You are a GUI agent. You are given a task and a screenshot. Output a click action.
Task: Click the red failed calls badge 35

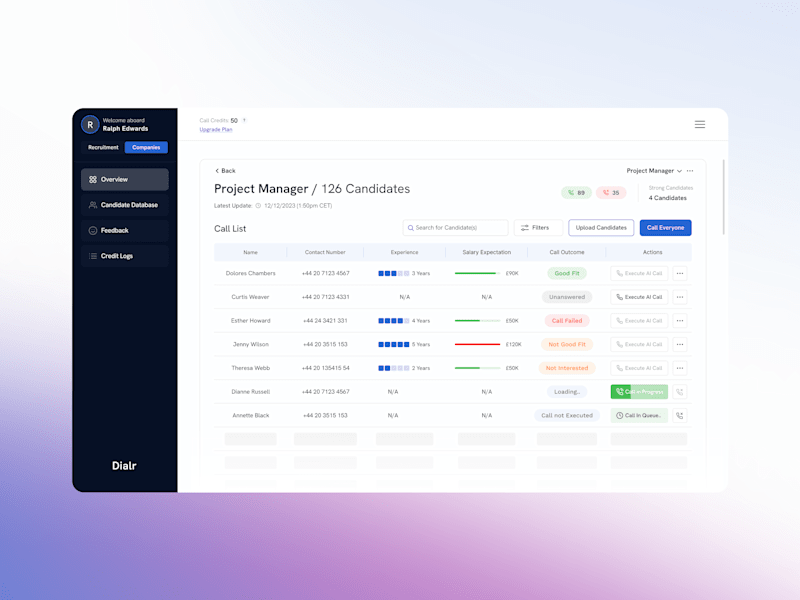click(x=611, y=193)
